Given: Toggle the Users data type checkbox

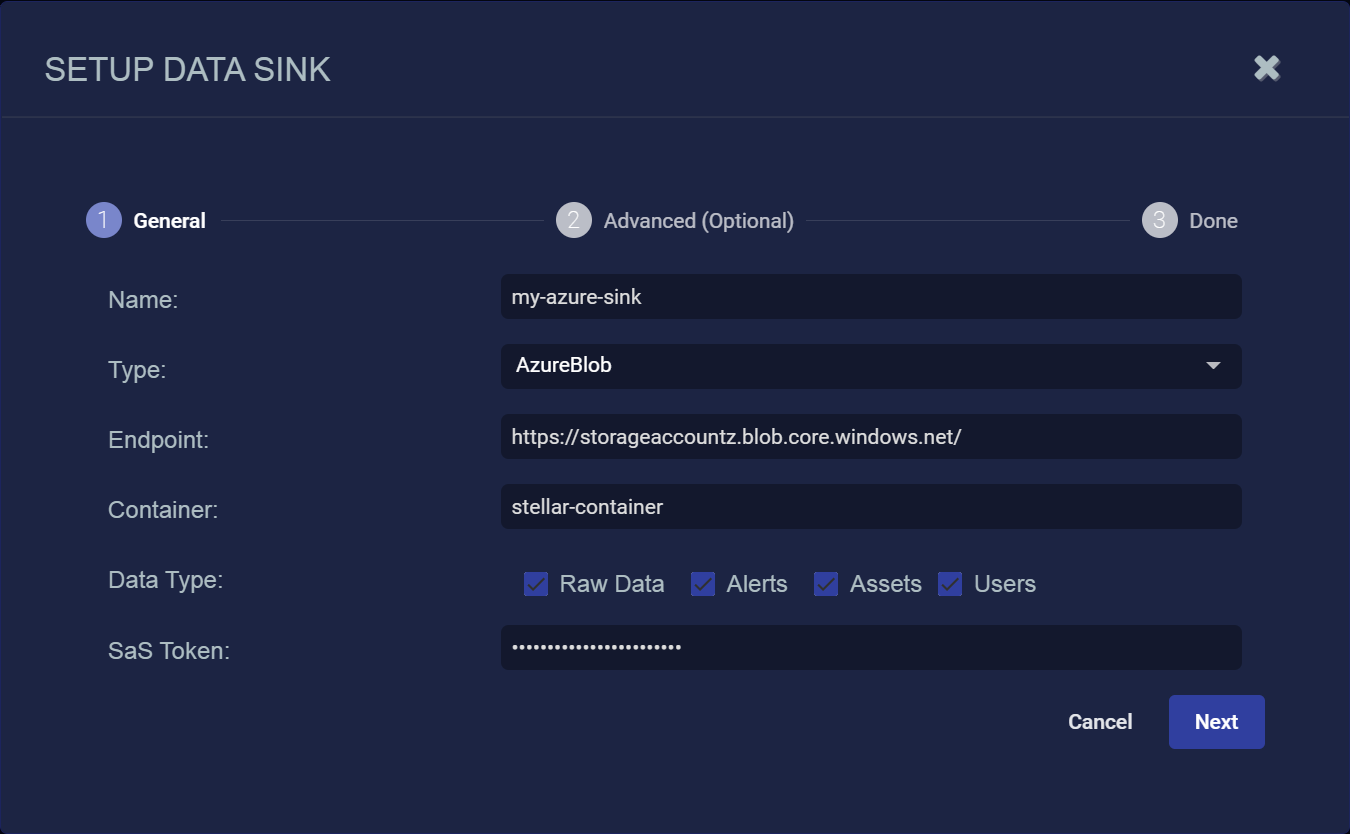Looking at the screenshot, I should (950, 584).
